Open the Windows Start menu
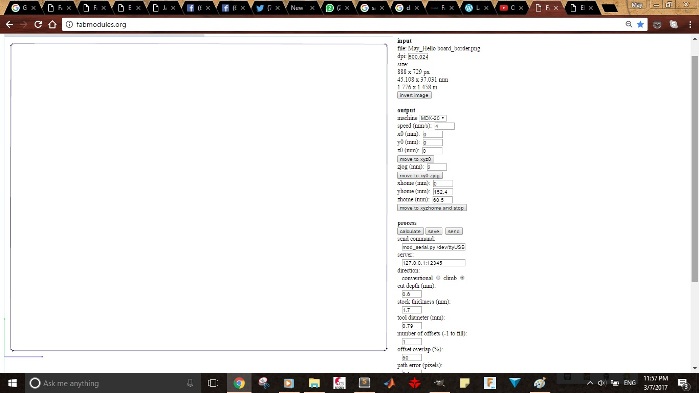The height and width of the screenshot is (393, 699). coord(12,383)
